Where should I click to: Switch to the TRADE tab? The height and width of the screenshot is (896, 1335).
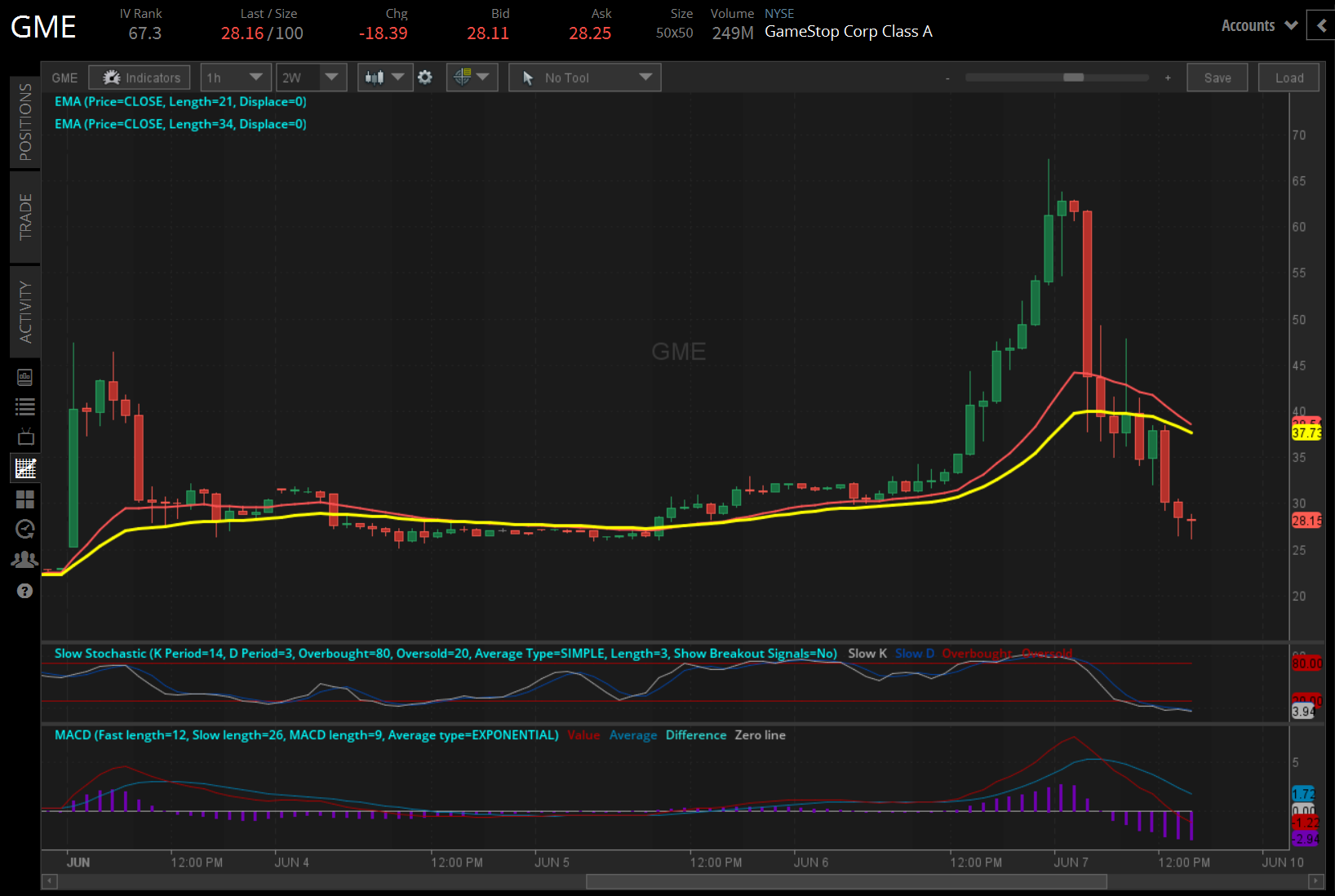pyautogui.click(x=25, y=216)
